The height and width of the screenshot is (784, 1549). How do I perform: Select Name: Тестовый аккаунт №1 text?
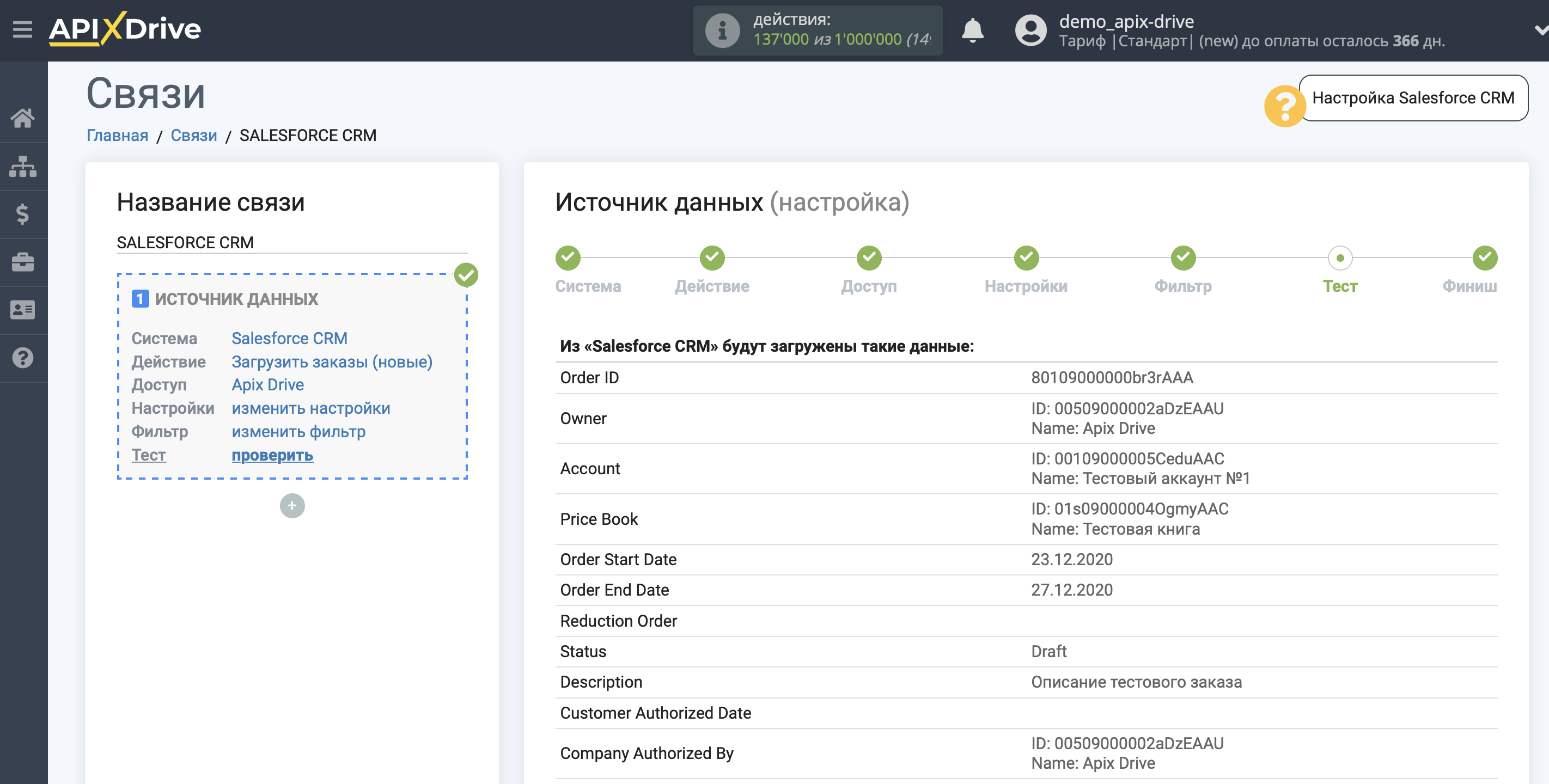pos(1140,479)
